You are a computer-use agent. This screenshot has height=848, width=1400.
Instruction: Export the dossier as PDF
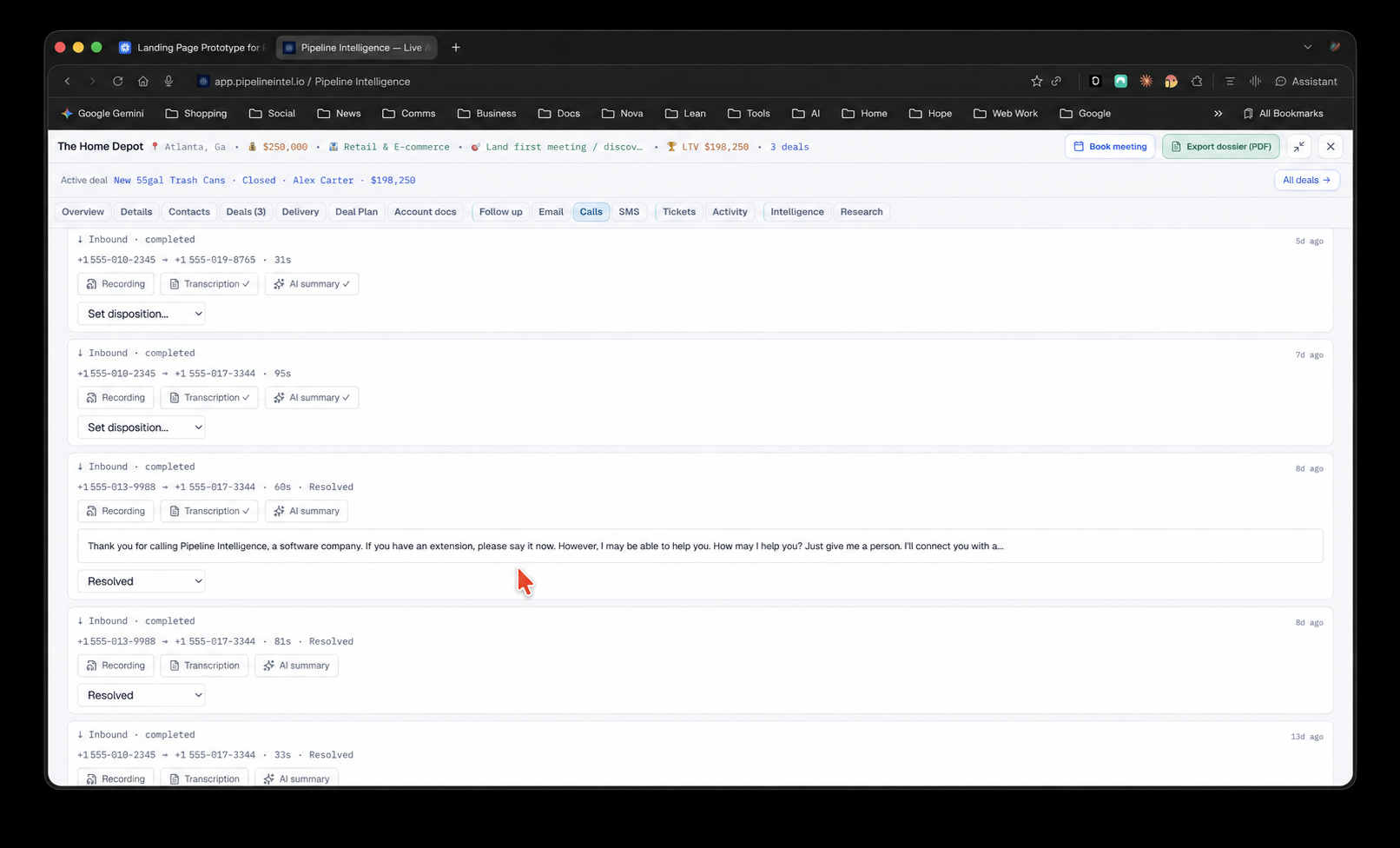(1220, 146)
